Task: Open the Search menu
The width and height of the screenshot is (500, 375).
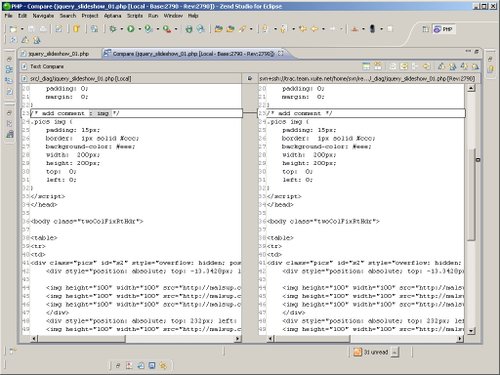Action: click(x=68, y=16)
